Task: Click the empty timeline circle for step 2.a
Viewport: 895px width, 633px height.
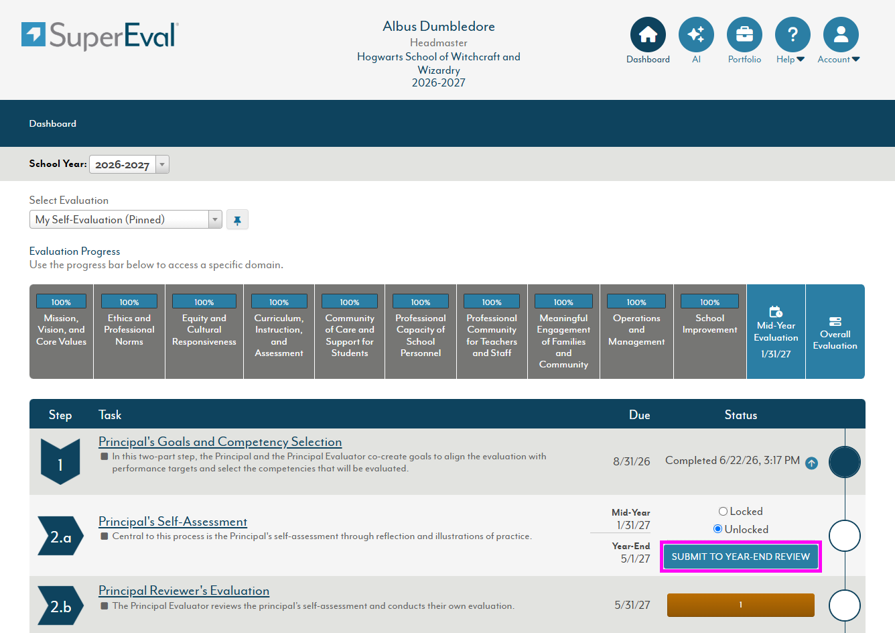Action: pyautogui.click(x=844, y=535)
